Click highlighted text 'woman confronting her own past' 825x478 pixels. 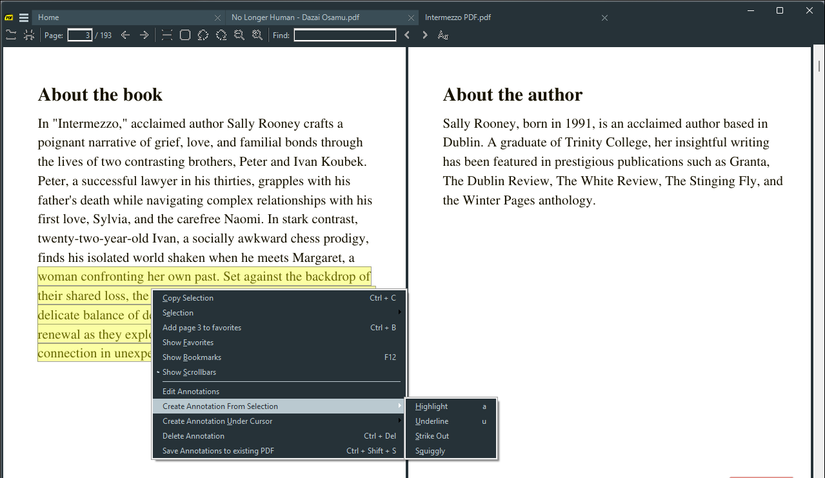(129, 276)
